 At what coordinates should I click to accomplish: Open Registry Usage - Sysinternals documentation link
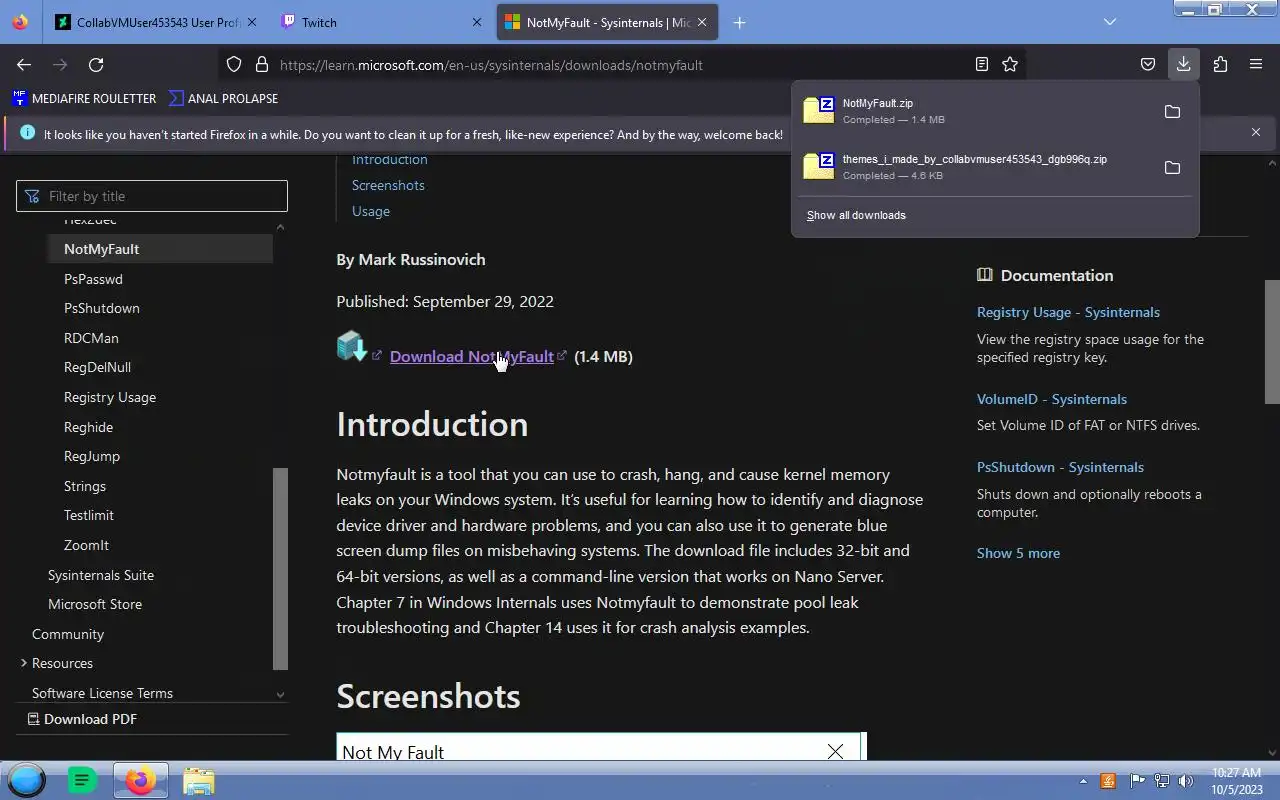[x=1068, y=312]
